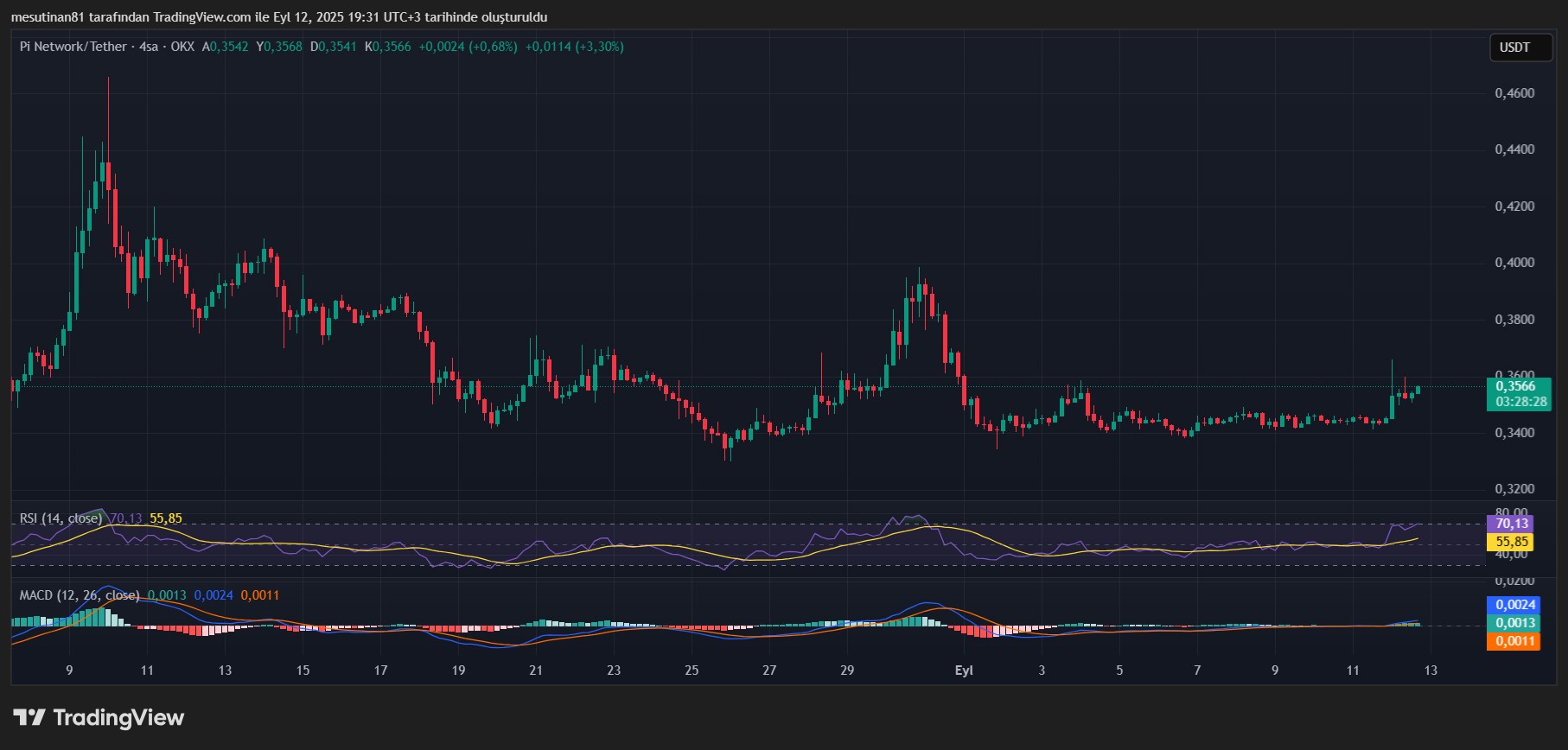1568x750 pixels.
Task: Select the 4sa interval label
Action: pos(149,47)
